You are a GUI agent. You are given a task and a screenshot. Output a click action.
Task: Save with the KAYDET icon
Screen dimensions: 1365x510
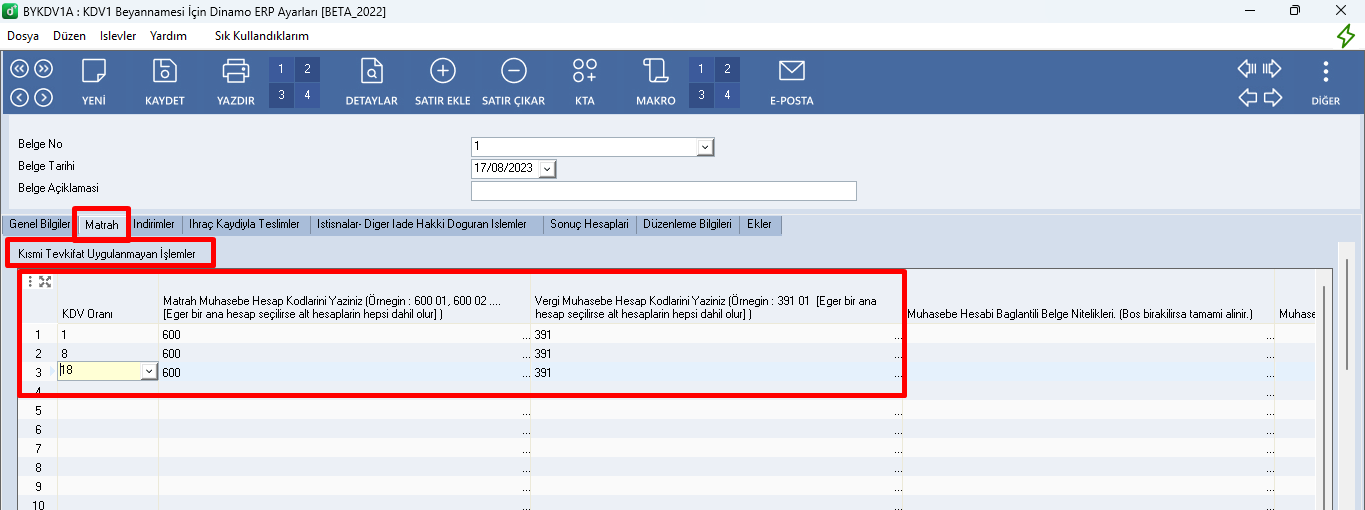tap(164, 72)
